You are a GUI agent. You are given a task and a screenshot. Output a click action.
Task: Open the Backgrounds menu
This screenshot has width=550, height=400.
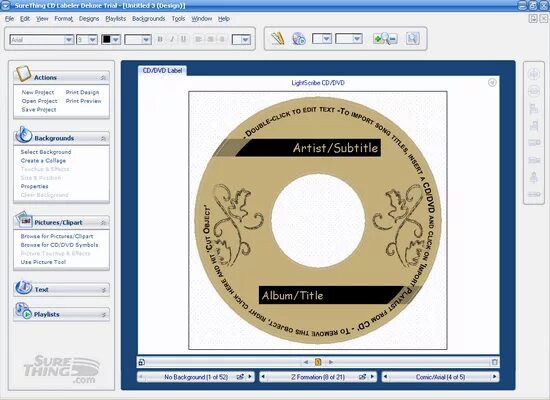148,19
